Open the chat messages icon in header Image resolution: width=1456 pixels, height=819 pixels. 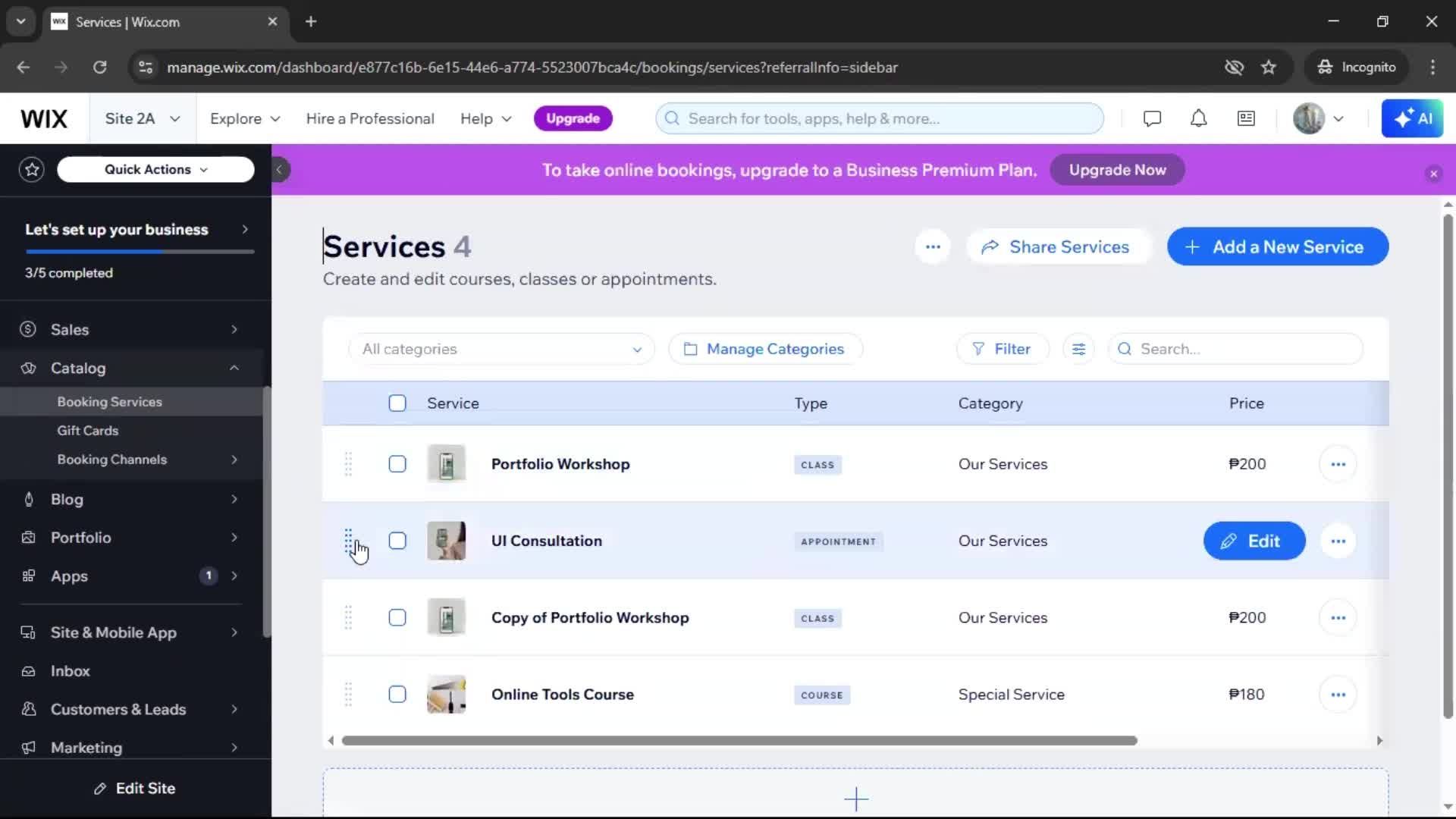(1152, 119)
